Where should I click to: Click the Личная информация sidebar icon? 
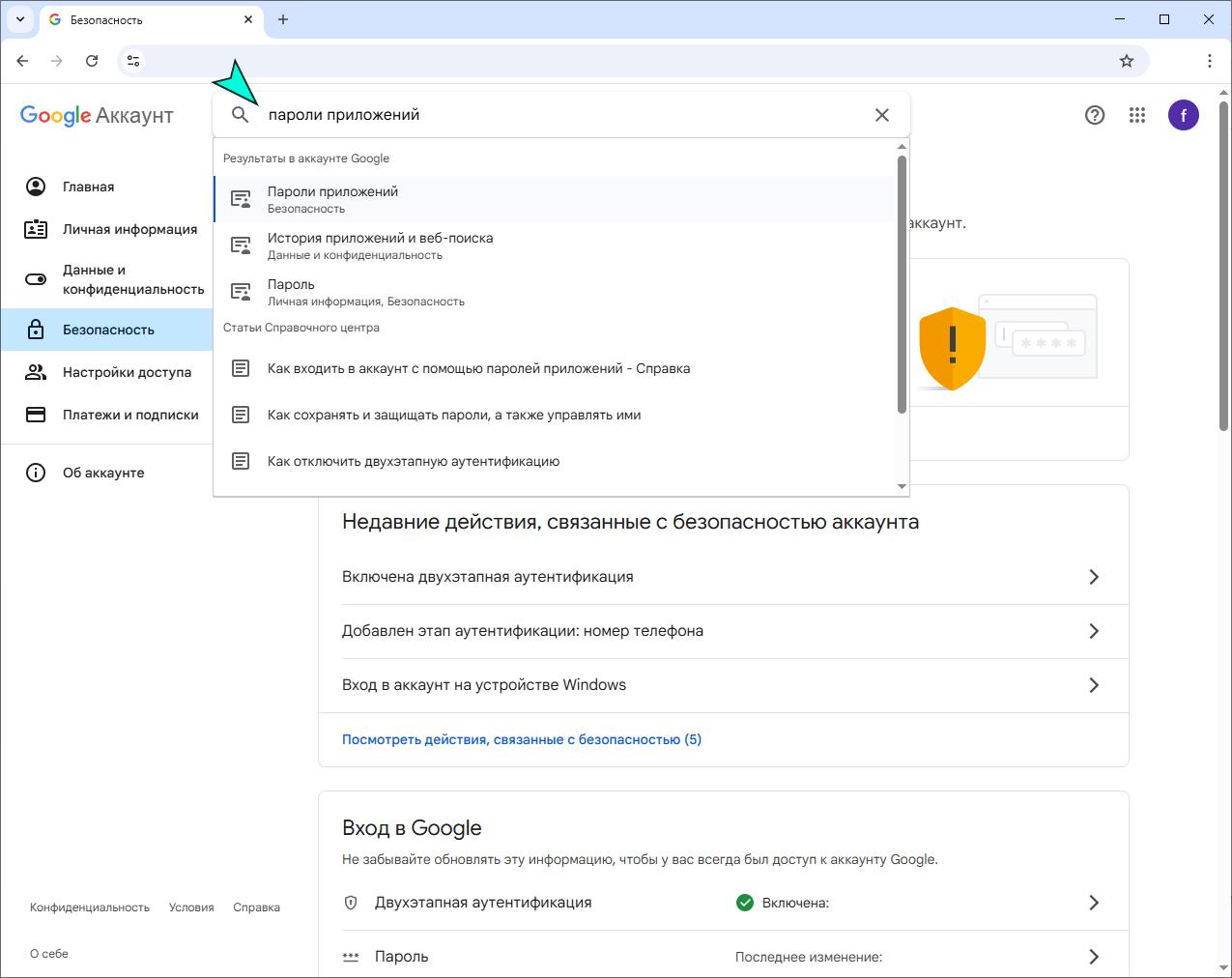click(x=36, y=229)
